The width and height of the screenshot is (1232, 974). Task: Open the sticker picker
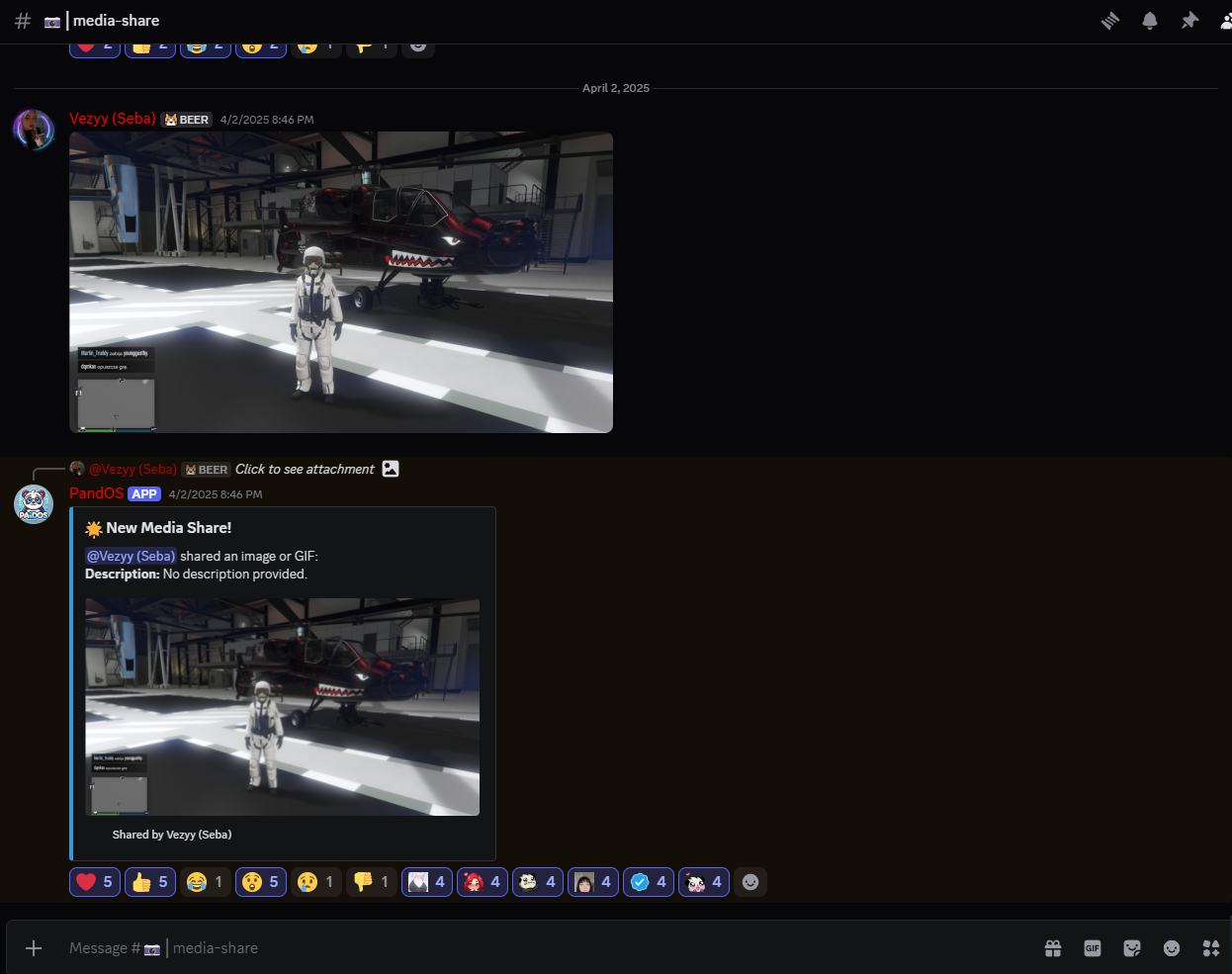point(1132,948)
